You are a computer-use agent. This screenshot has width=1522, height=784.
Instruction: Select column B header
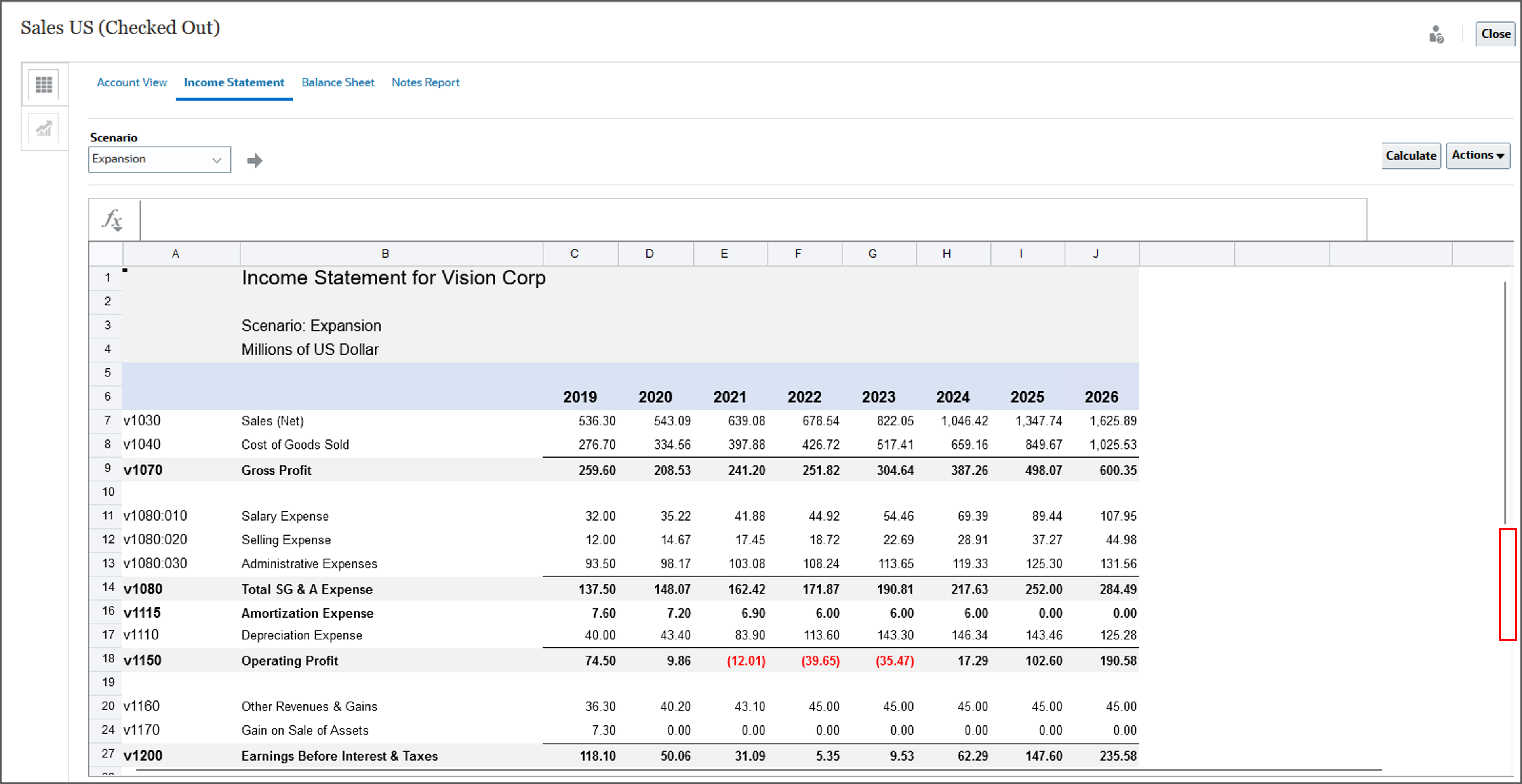point(391,253)
